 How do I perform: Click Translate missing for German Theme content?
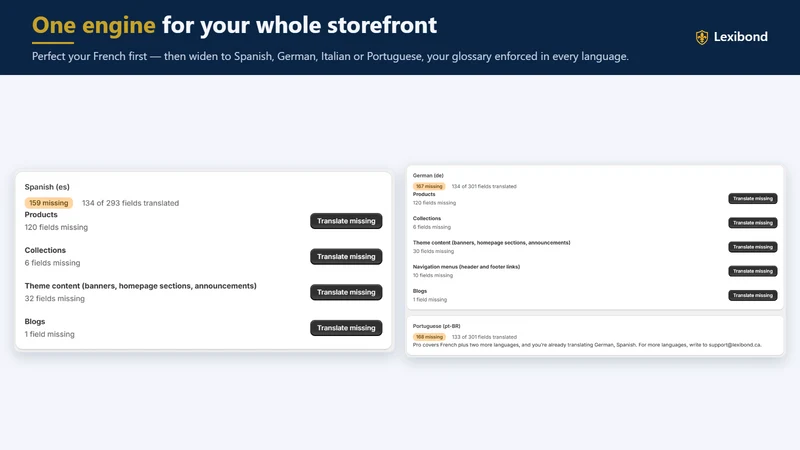tap(753, 247)
